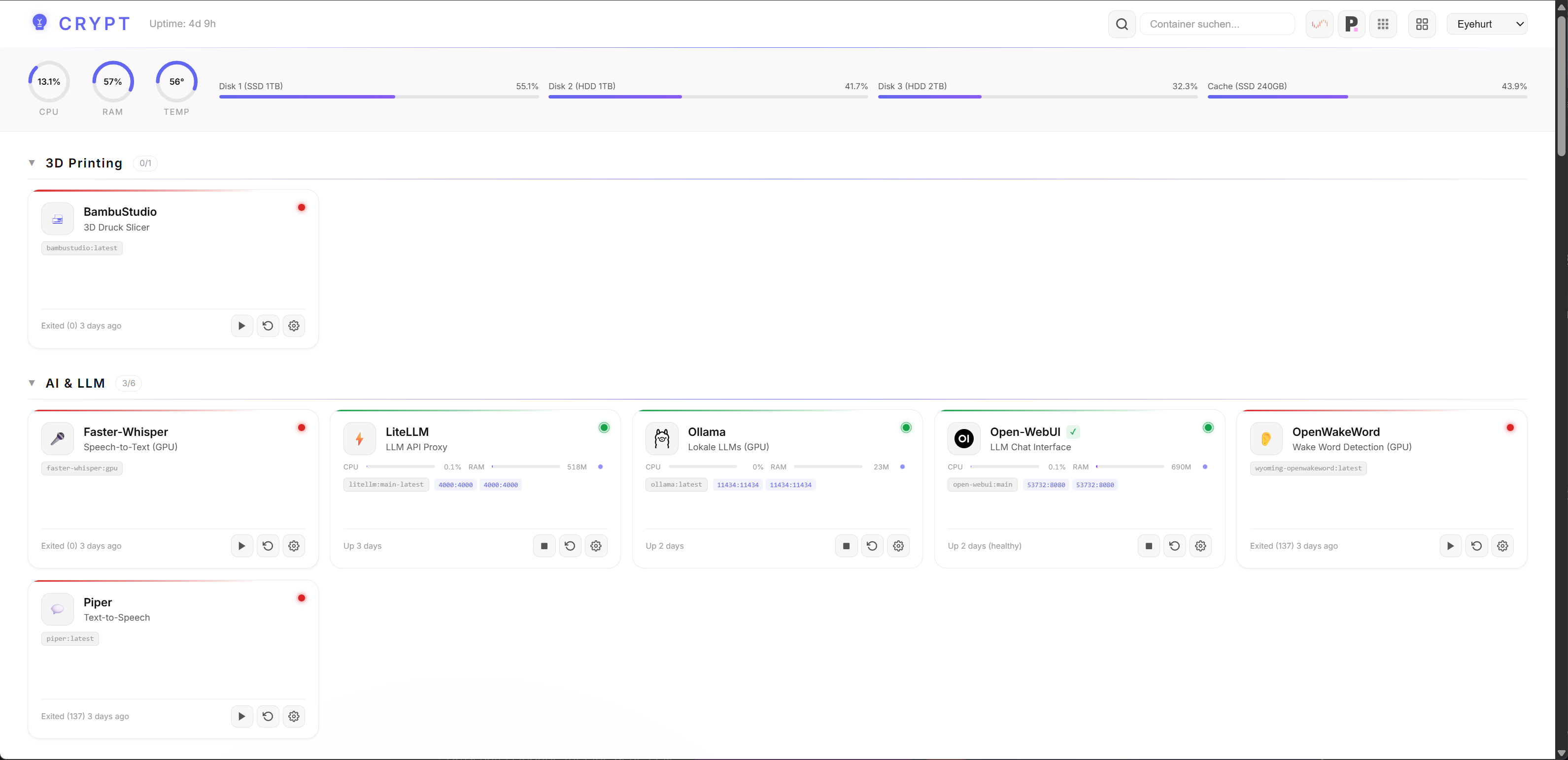The image size is (1568, 760).
Task: Collapse the AI & LLM section
Action: point(32,383)
